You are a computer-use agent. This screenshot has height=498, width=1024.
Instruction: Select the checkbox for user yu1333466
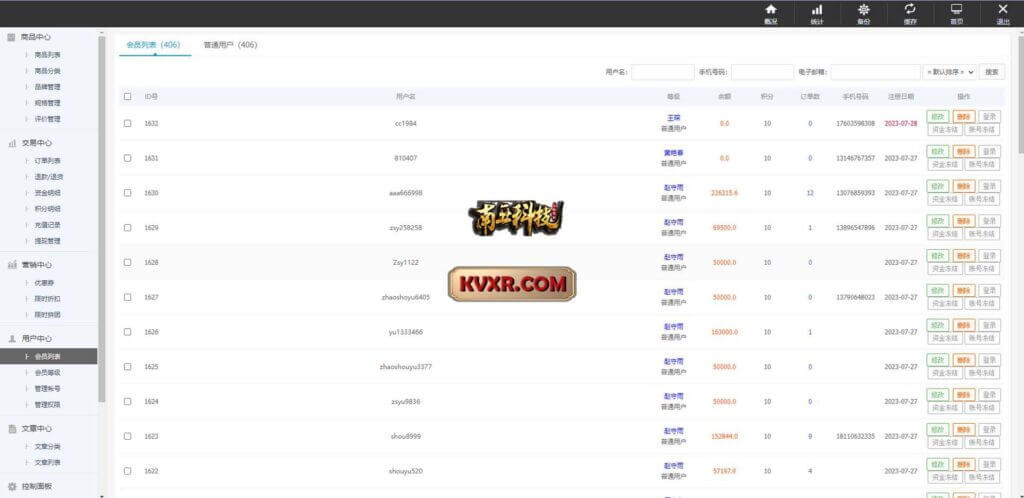click(127, 332)
